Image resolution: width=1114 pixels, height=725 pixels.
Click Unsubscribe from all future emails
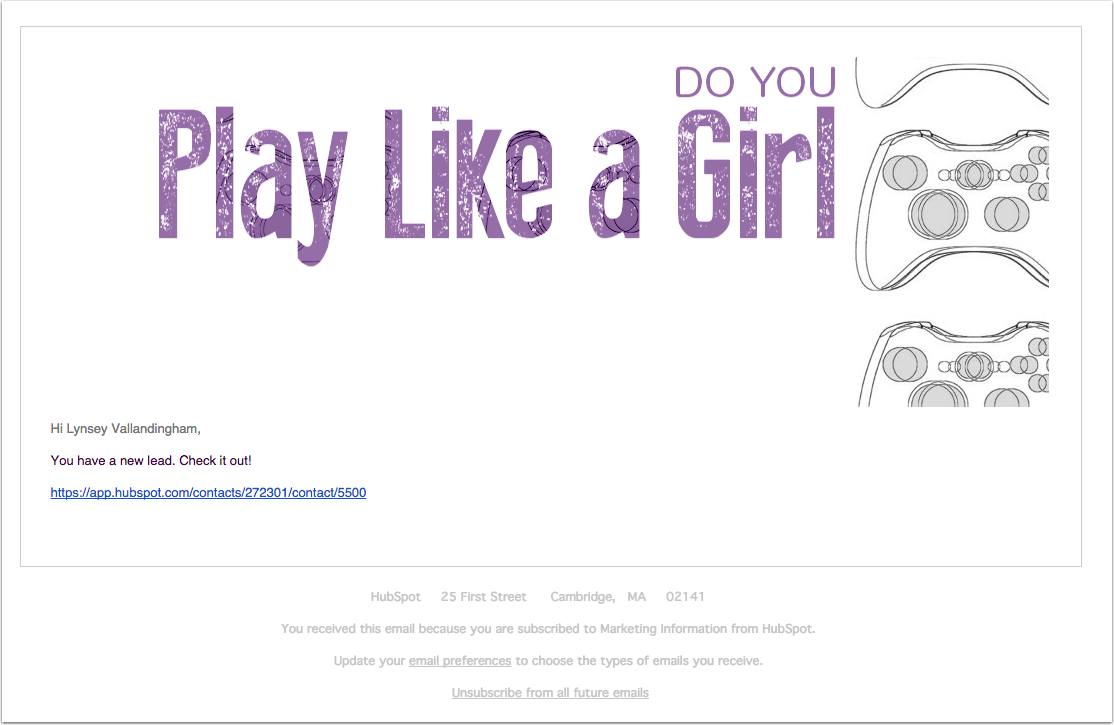550,693
